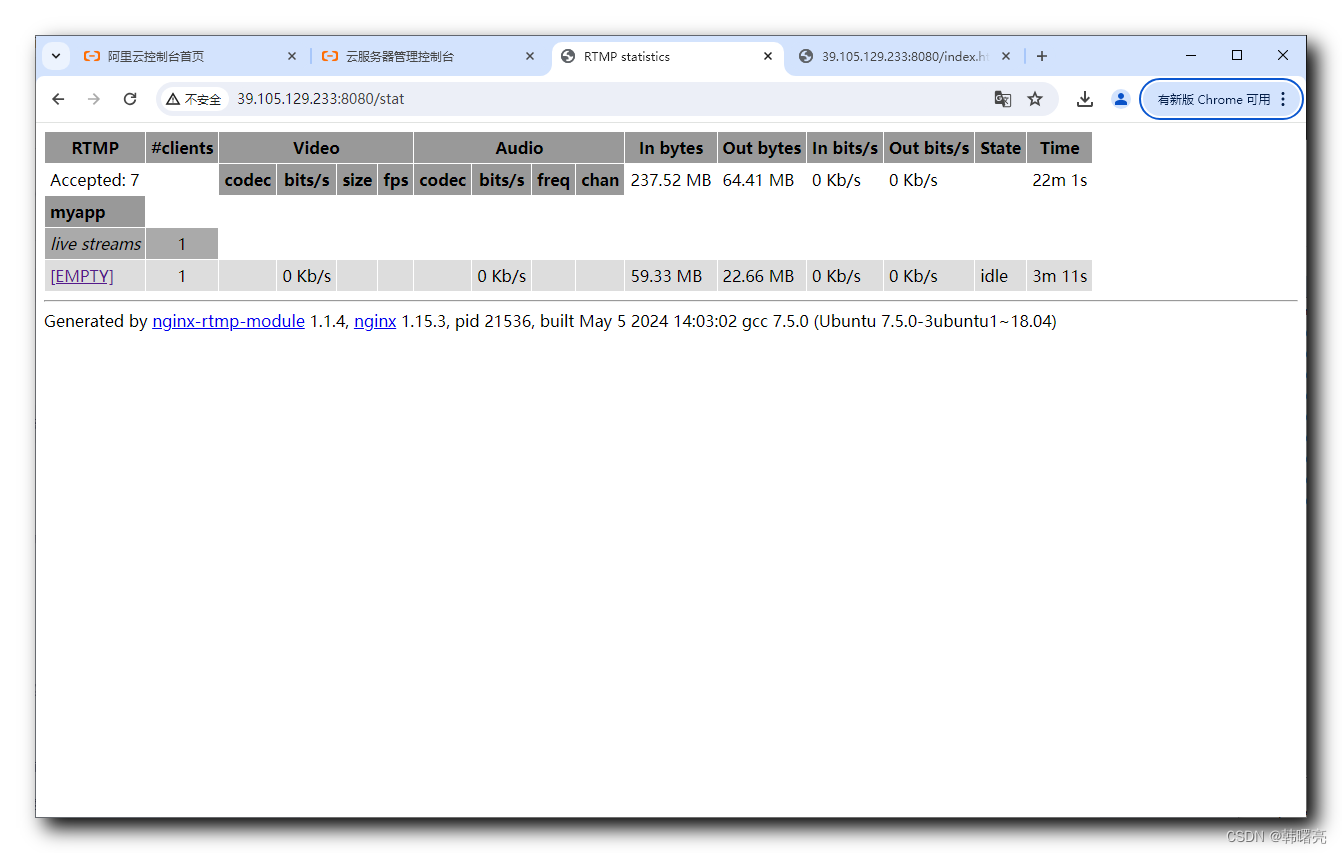Open the user profile icon
The height and width of the screenshot is (853, 1342).
coord(1120,99)
